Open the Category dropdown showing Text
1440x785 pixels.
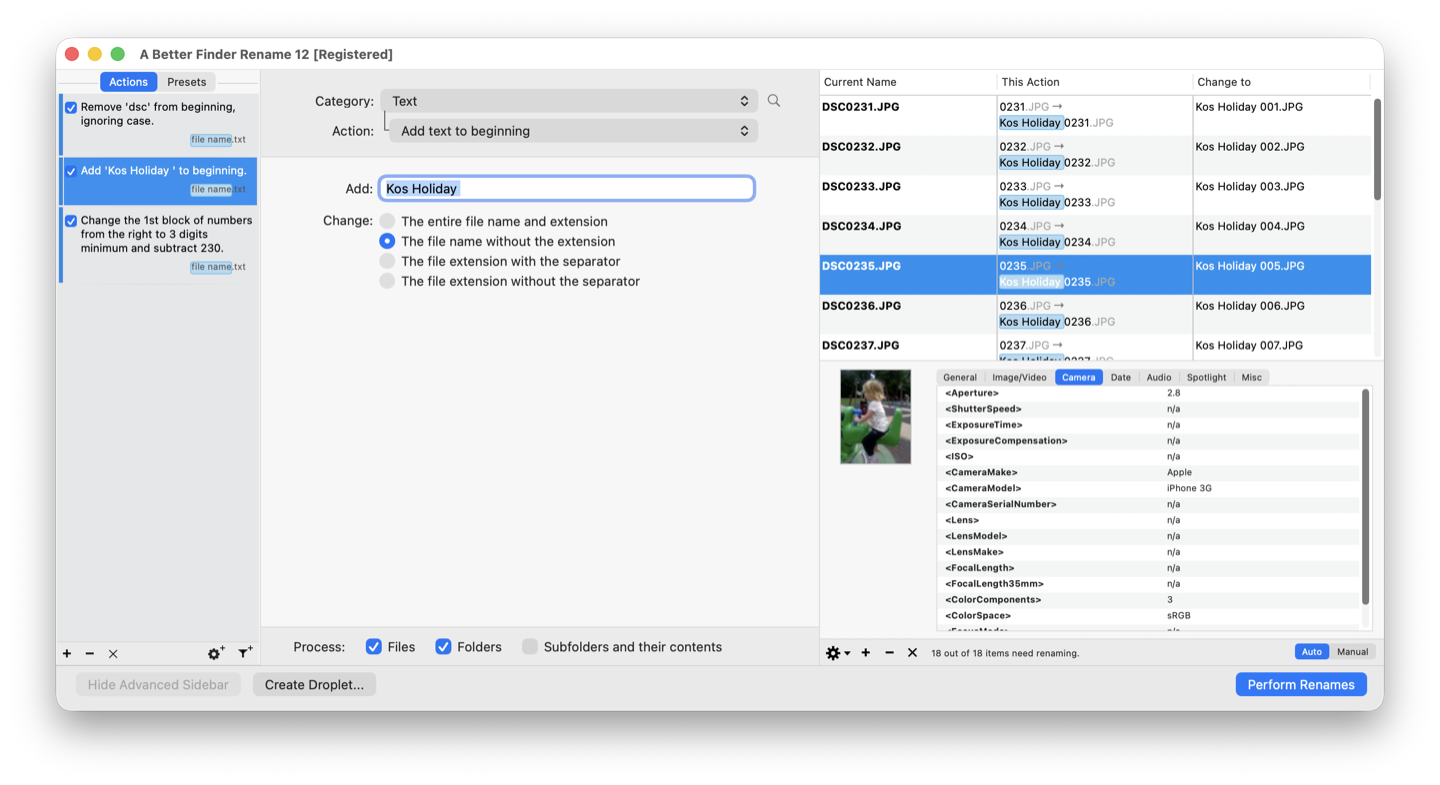click(569, 101)
